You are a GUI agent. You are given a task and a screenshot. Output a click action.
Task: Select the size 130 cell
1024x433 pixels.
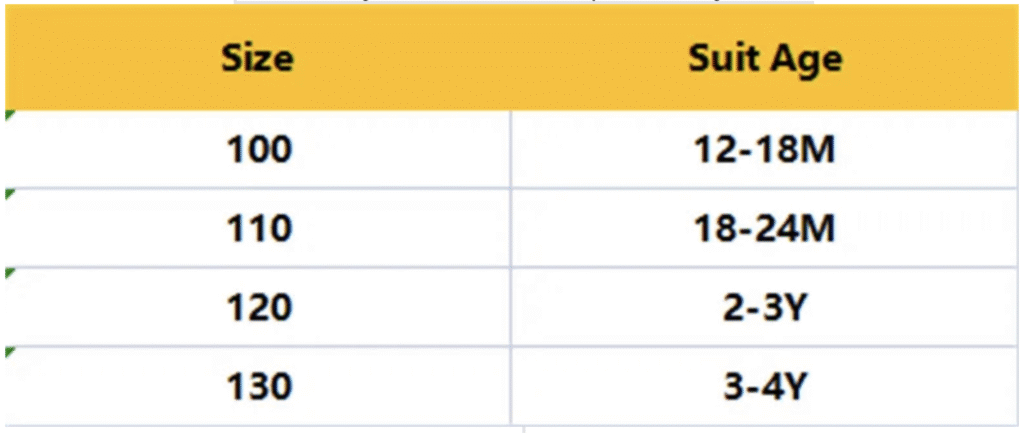pos(259,385)
